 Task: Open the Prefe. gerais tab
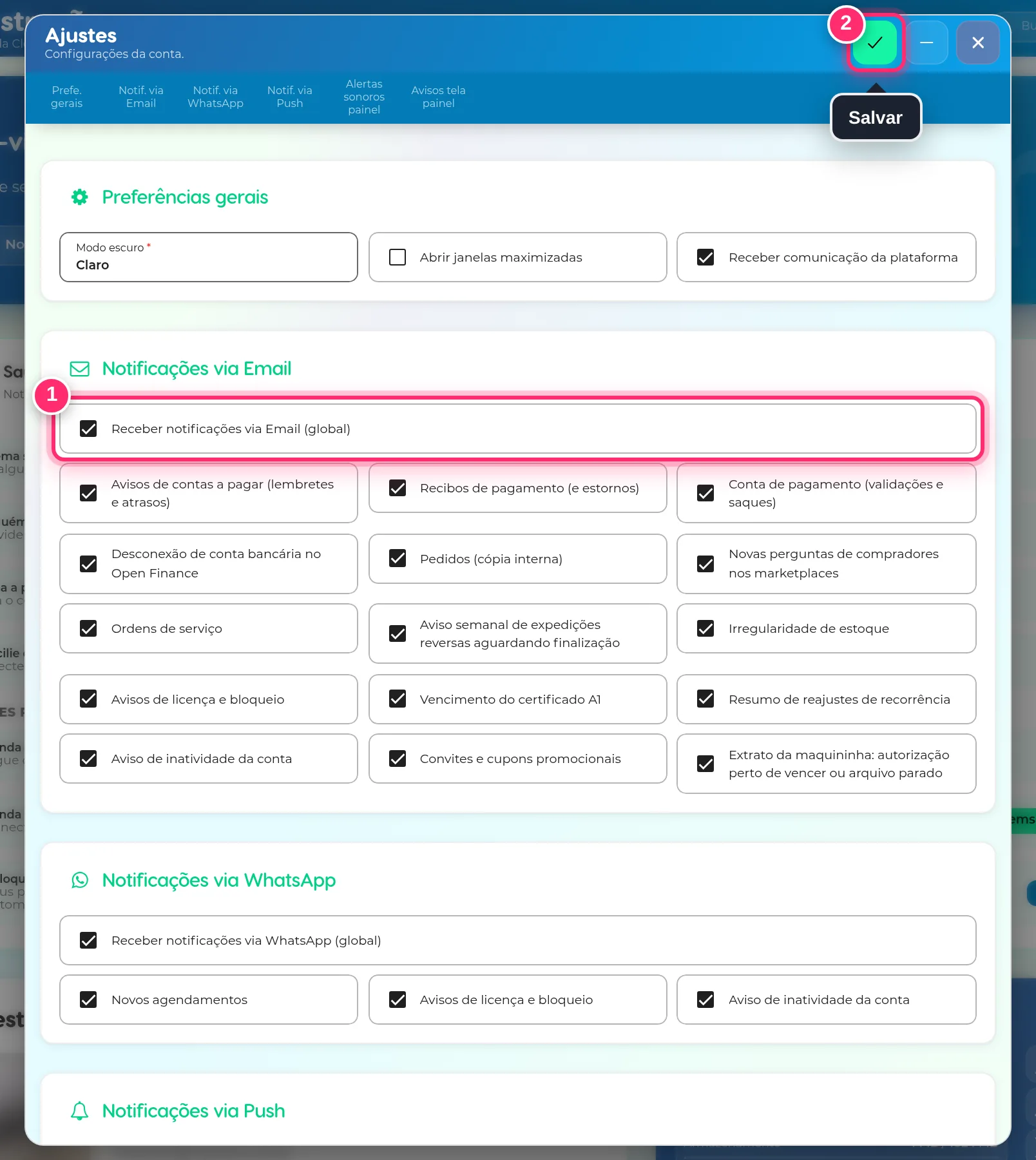[67, 97]
